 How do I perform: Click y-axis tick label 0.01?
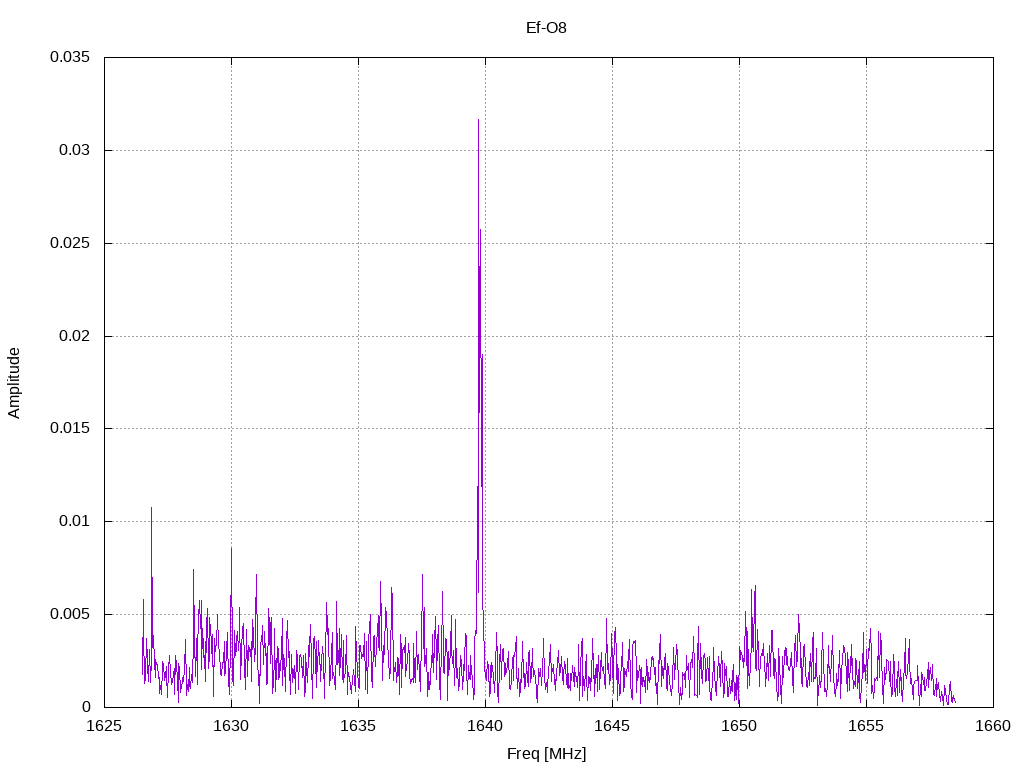click(x=74, y=521)
